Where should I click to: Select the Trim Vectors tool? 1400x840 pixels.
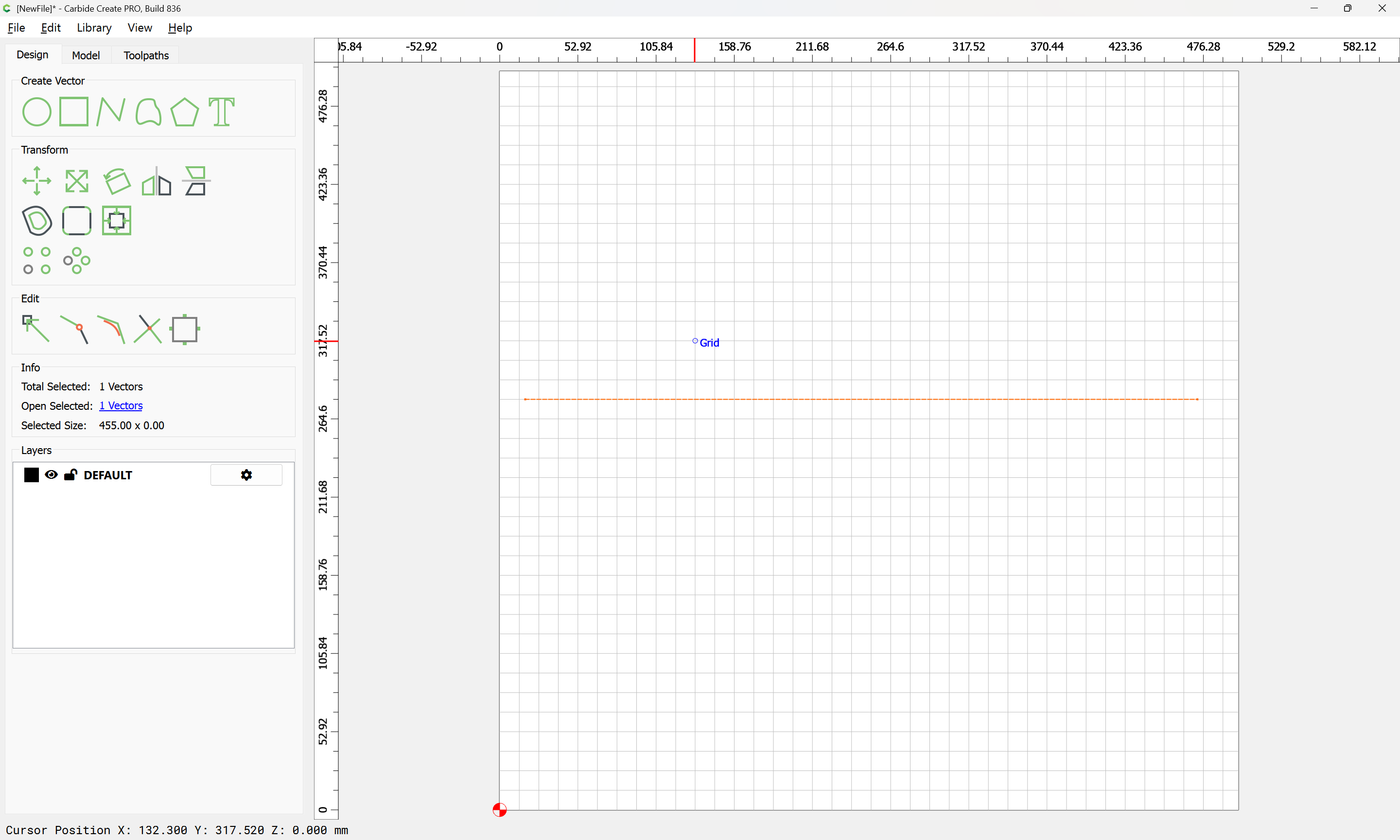pos(148,329)
